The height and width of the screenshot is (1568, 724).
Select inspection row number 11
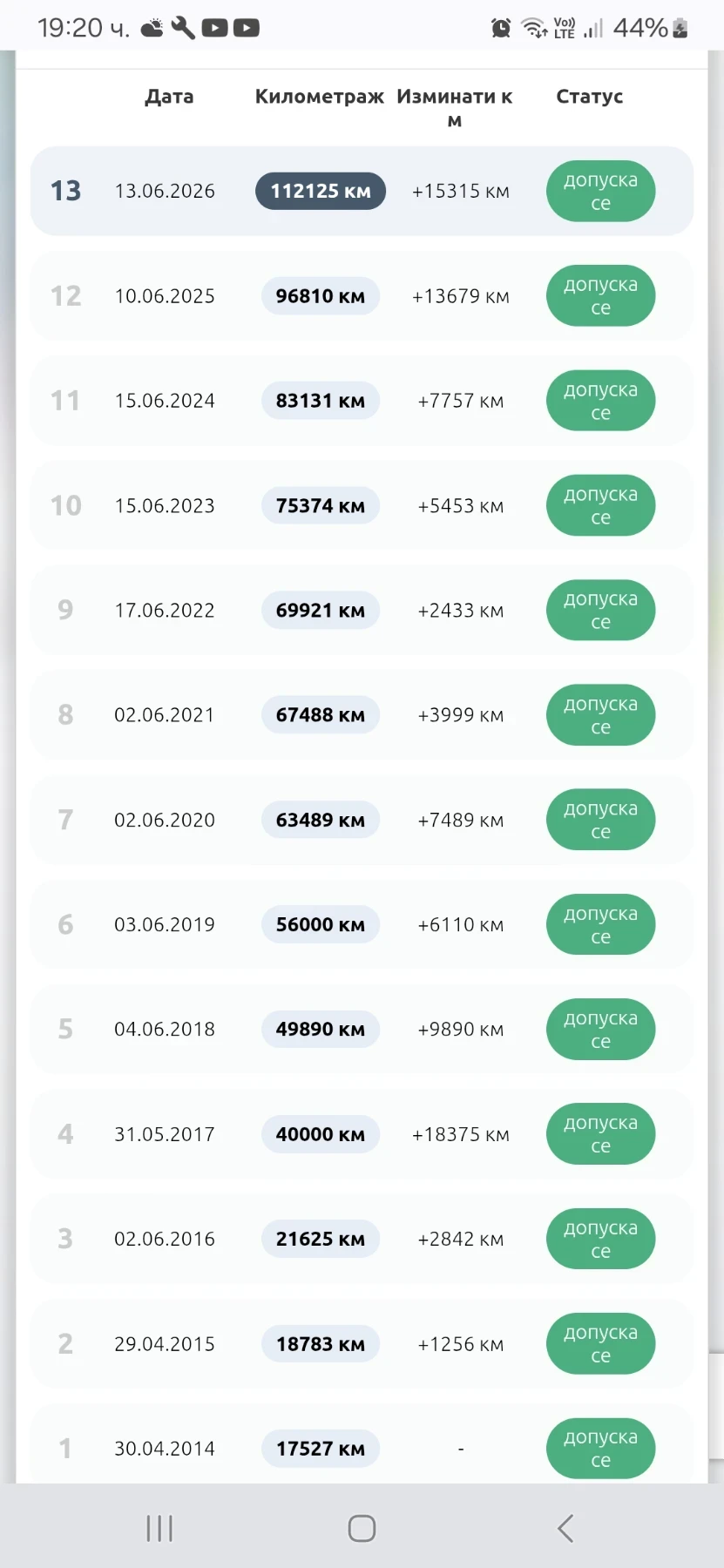point(362,401)
